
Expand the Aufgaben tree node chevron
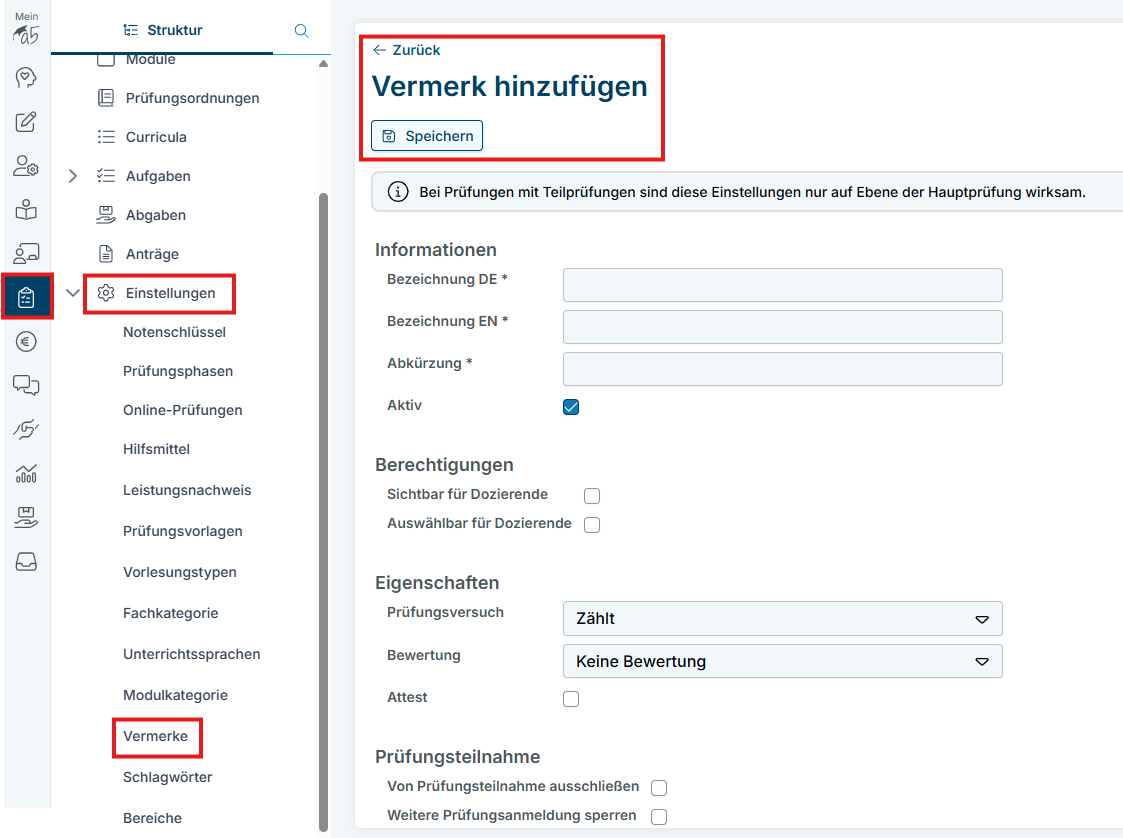tap(72, 176)
